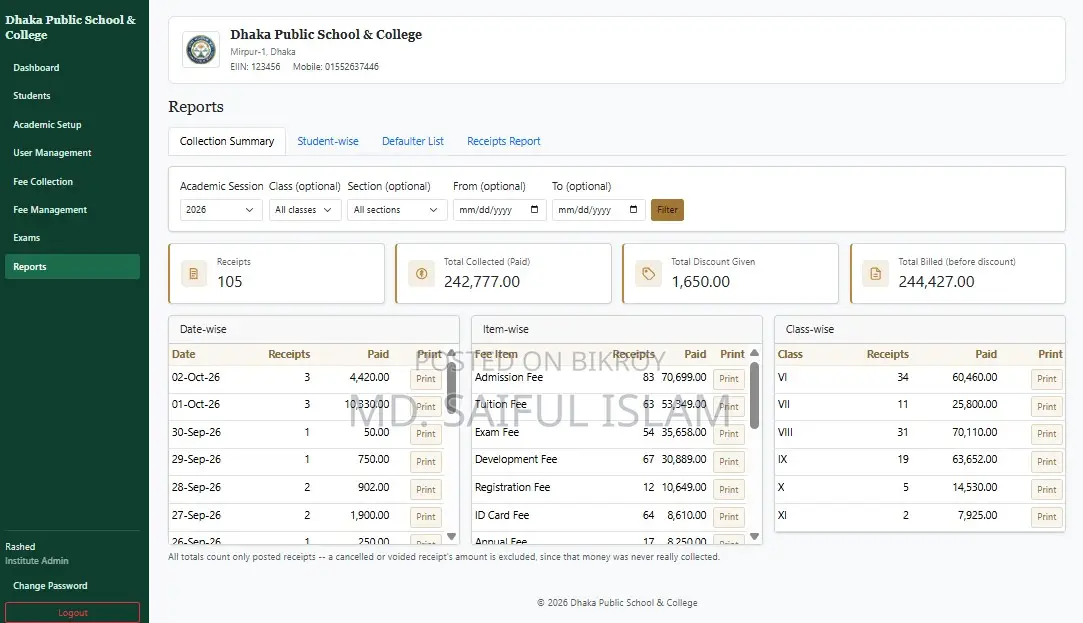
Task: Open Change Password link in sidebar
Action: (50, 586)
